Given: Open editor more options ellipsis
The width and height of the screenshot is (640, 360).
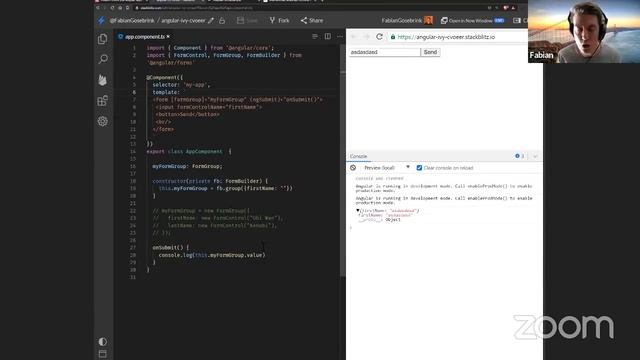Looking at the screenshot, I should 340,37.
